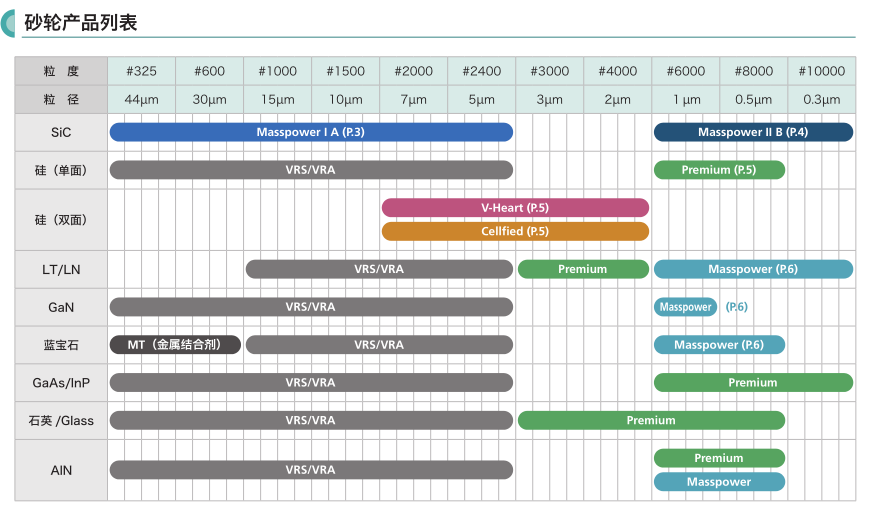Click the orange Cellfied (P.5) bar

(x=515, y=232)
